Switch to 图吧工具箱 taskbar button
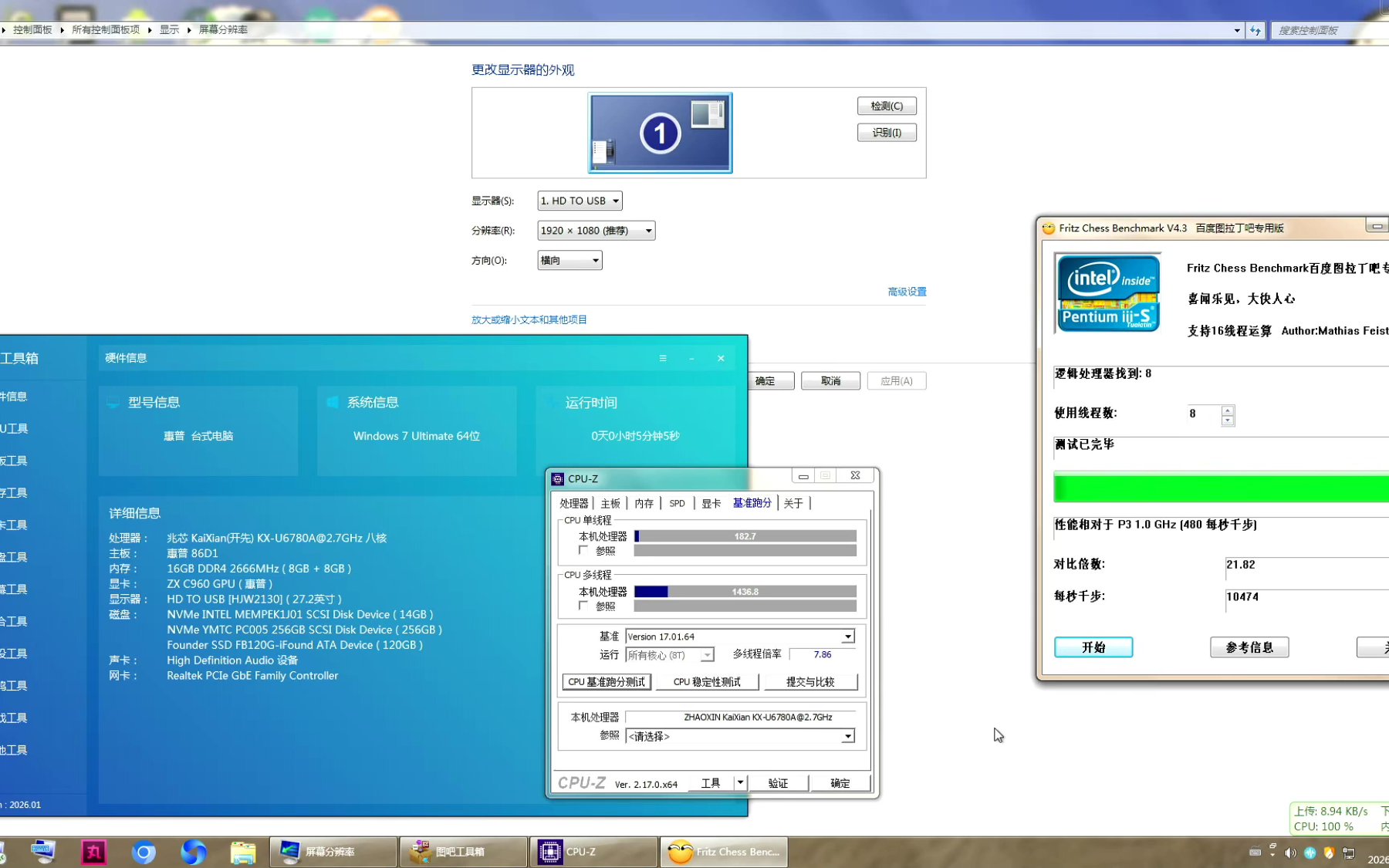Screen dimensions: 1389x868 (464, 852)
